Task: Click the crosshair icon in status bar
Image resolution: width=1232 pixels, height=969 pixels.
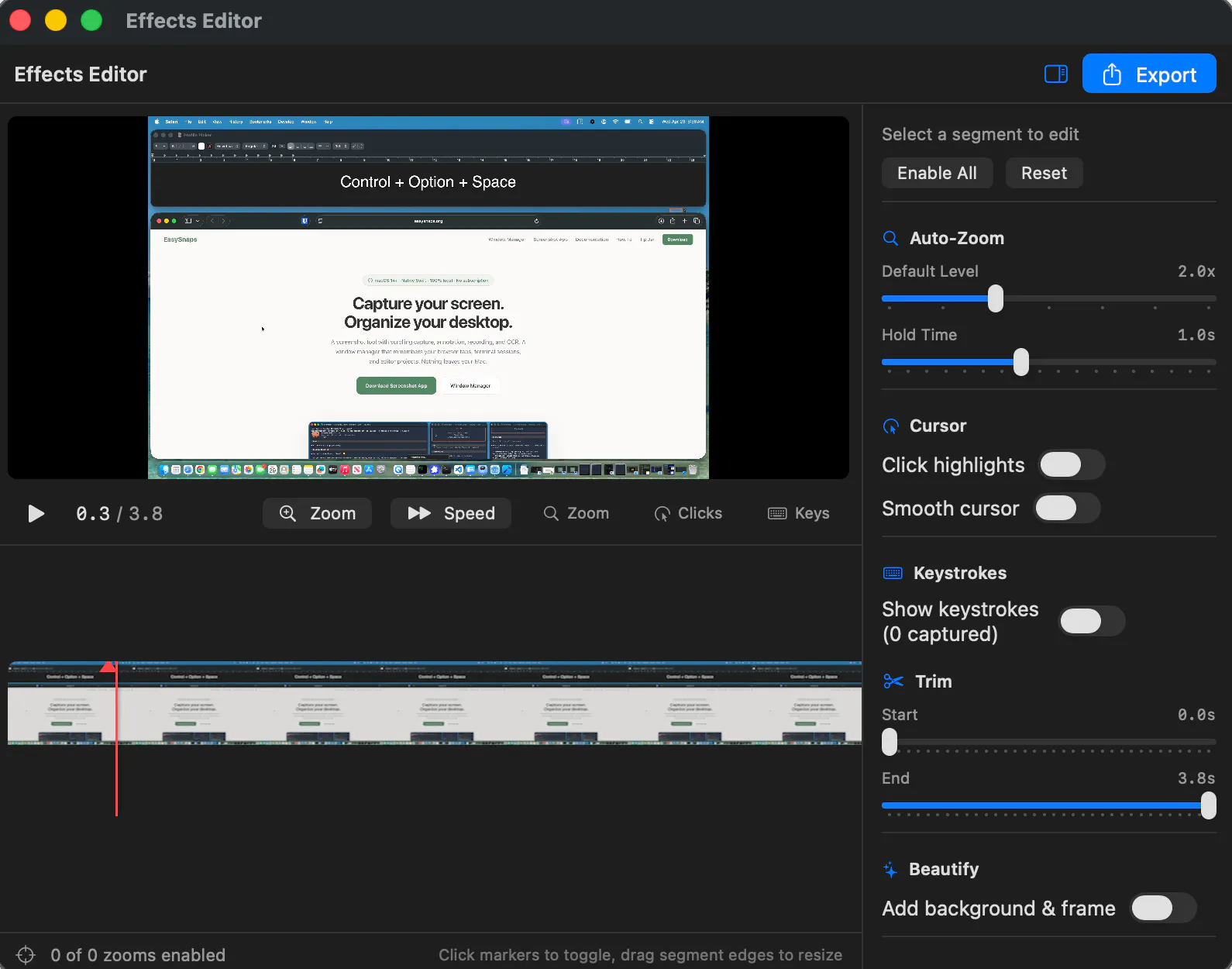Action: click(26, 955)
